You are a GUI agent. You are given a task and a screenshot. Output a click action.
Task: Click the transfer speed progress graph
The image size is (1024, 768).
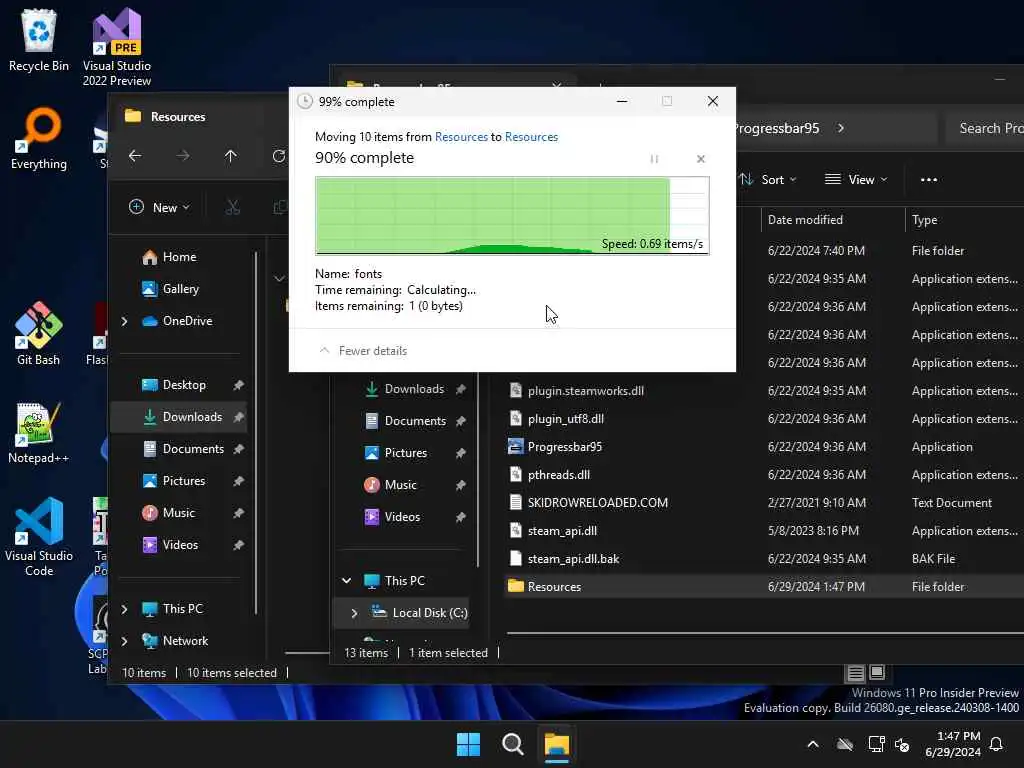[512, 216]
